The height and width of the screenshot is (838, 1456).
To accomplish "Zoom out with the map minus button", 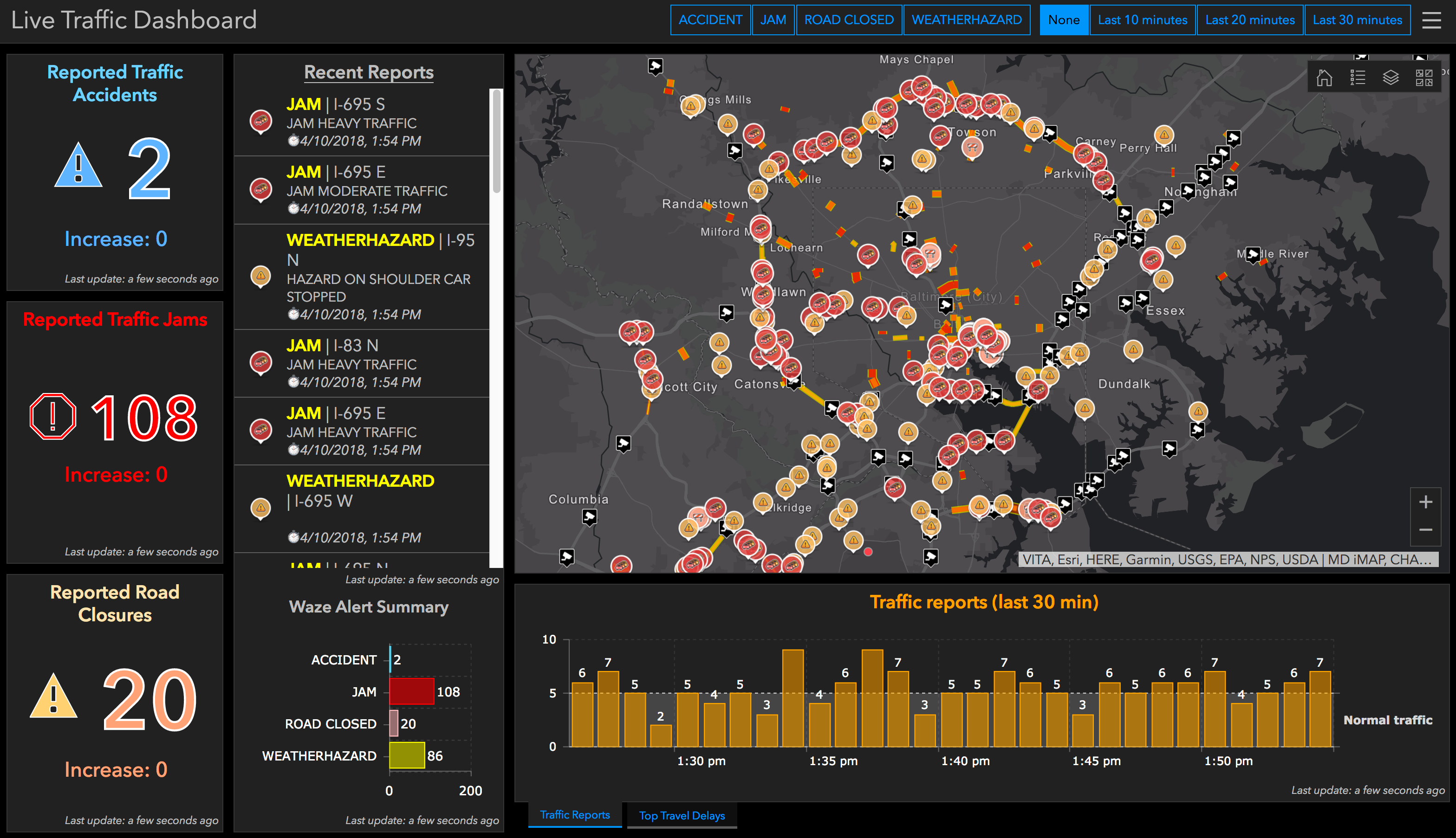I will point(1425,530).
